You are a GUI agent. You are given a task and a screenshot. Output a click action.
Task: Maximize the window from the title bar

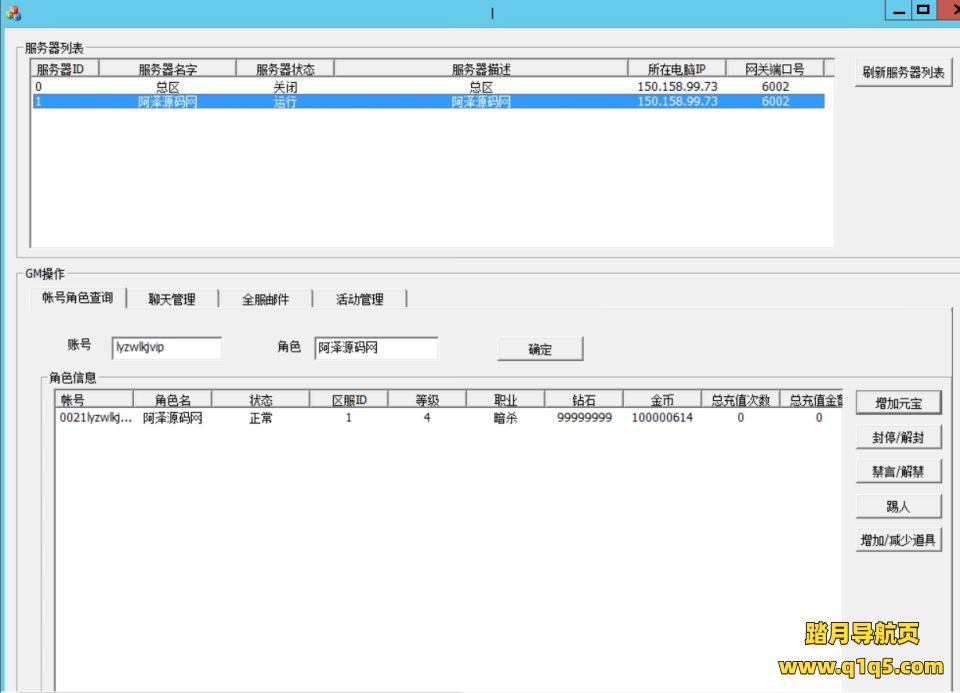click(922, 10)
